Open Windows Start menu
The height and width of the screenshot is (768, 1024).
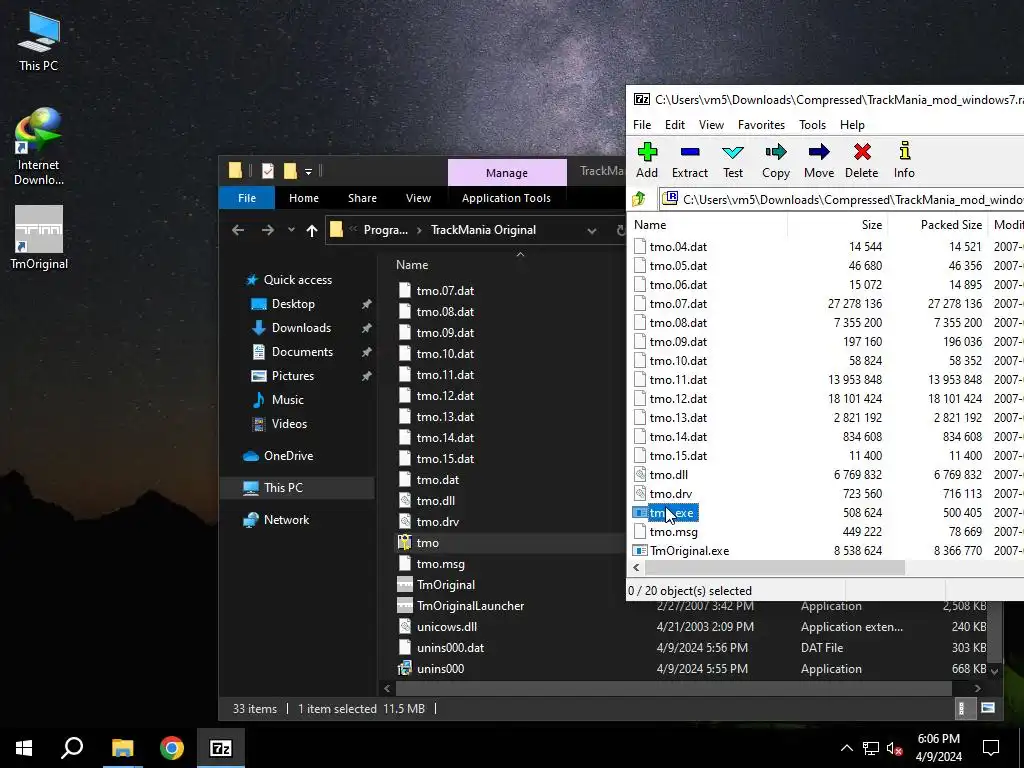click(24, 748)
